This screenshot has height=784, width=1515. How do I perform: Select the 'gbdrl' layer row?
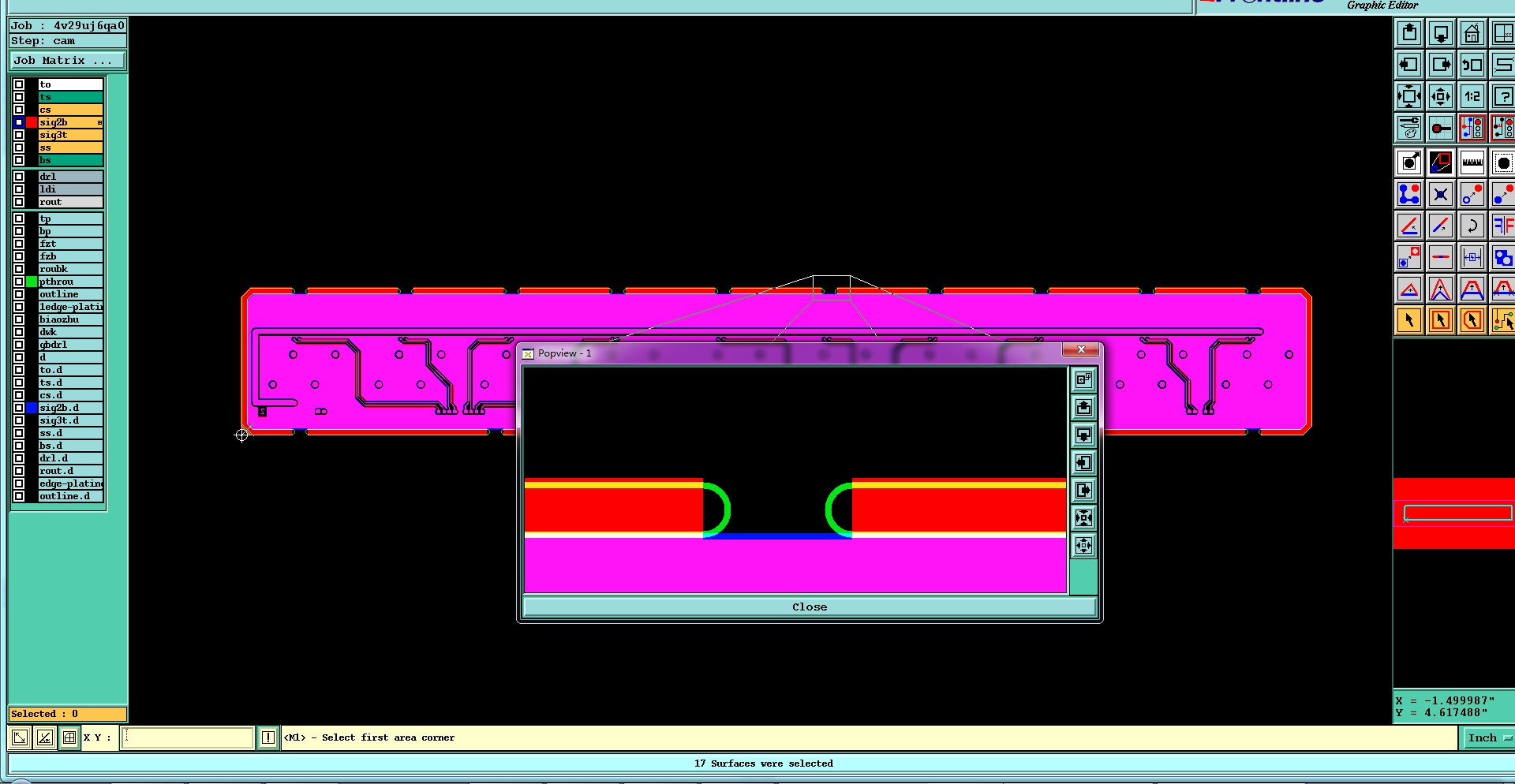tap(71, 345)
